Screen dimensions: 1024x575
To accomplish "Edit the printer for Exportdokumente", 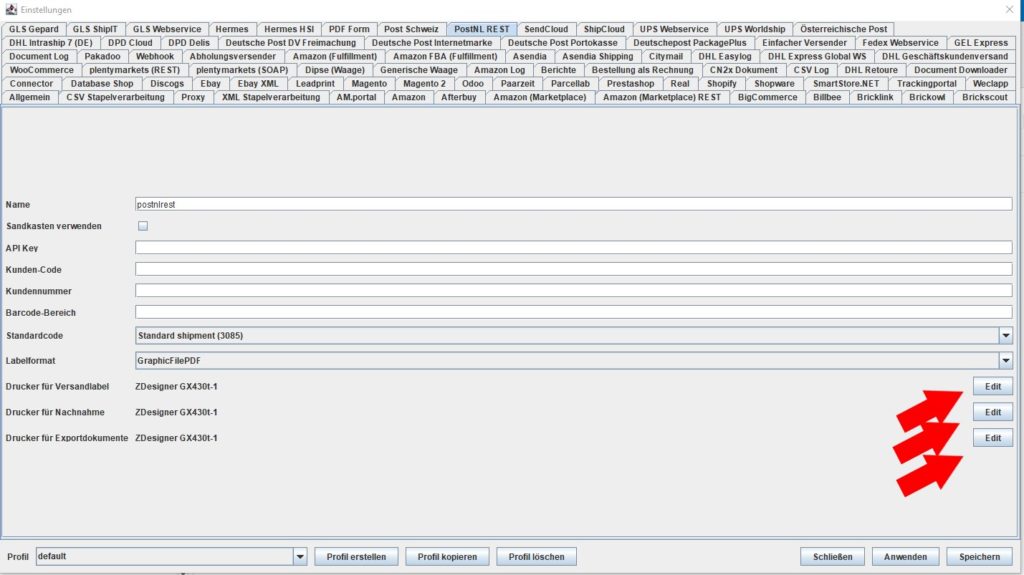I will coord(993,438).
